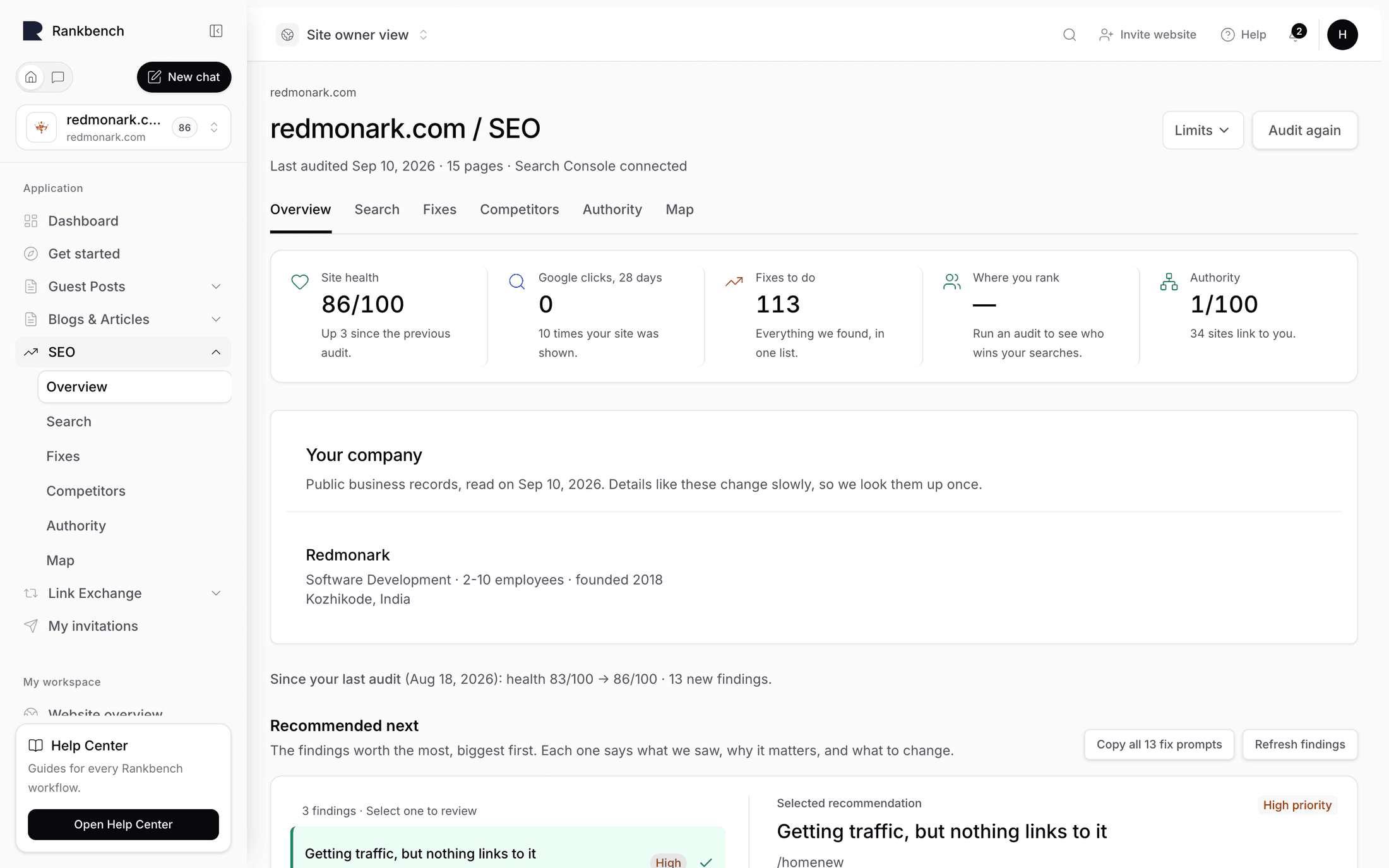Click the Where you rank people icon

coord(951,282)
